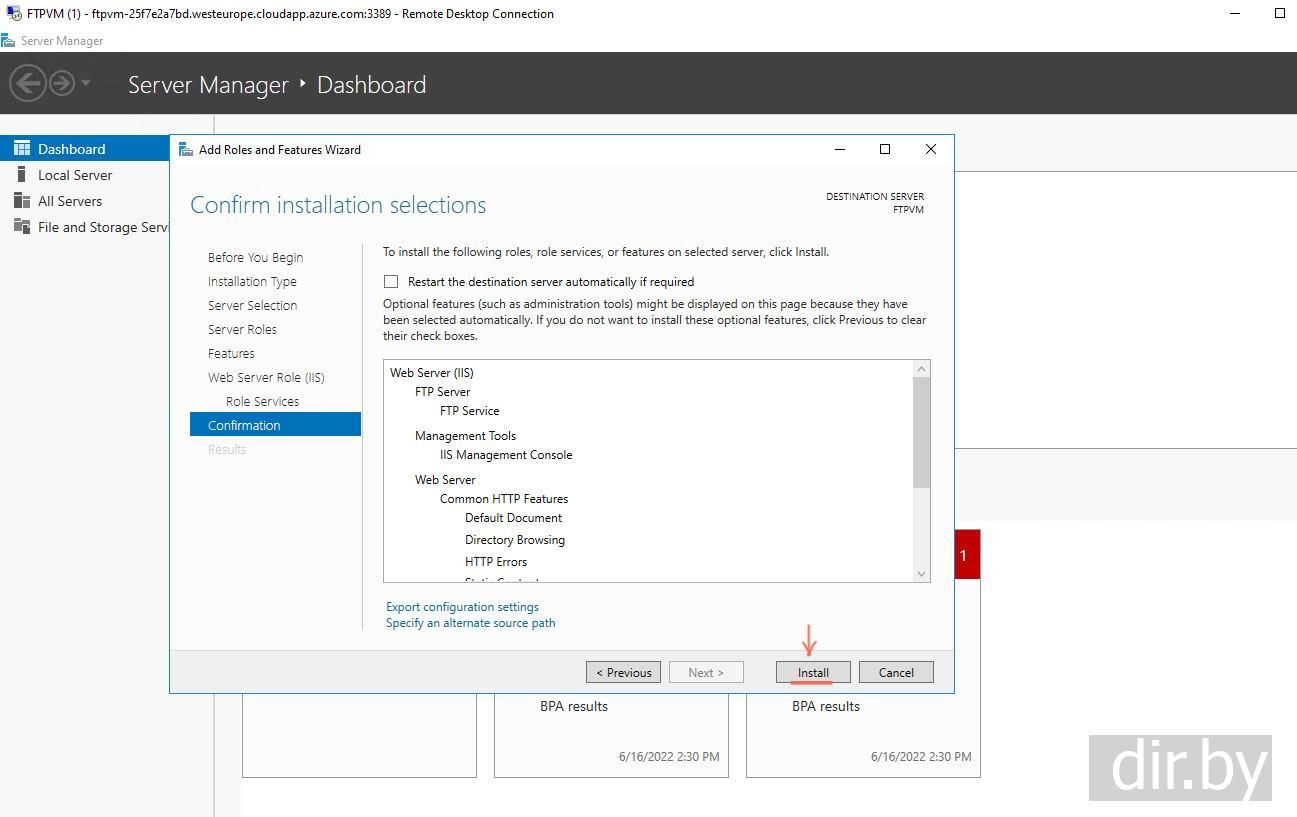Open the navigation history dropdown arrow

(x=86, y=83)
